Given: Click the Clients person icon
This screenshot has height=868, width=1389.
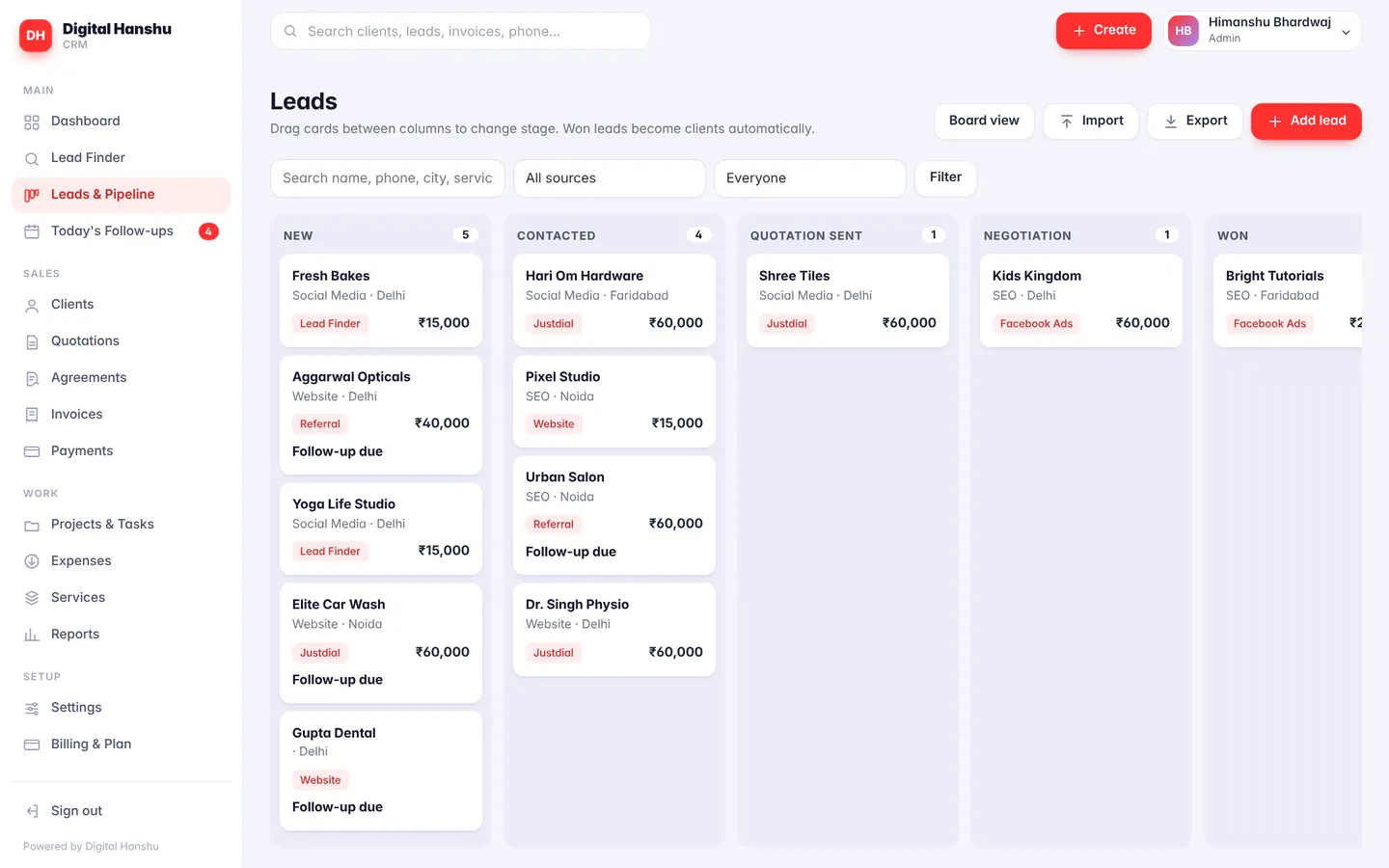Looking at the screenshot, I should 32,305.
